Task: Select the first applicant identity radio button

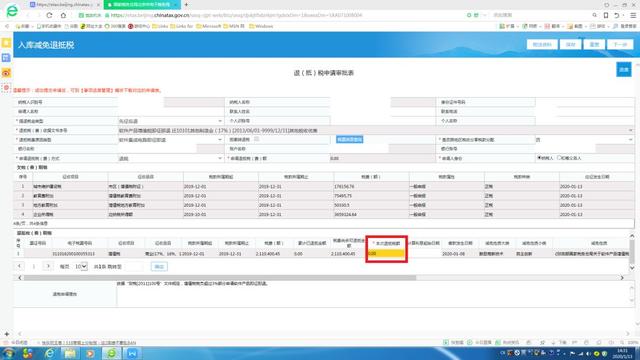Action: click(x=539, y=158)
